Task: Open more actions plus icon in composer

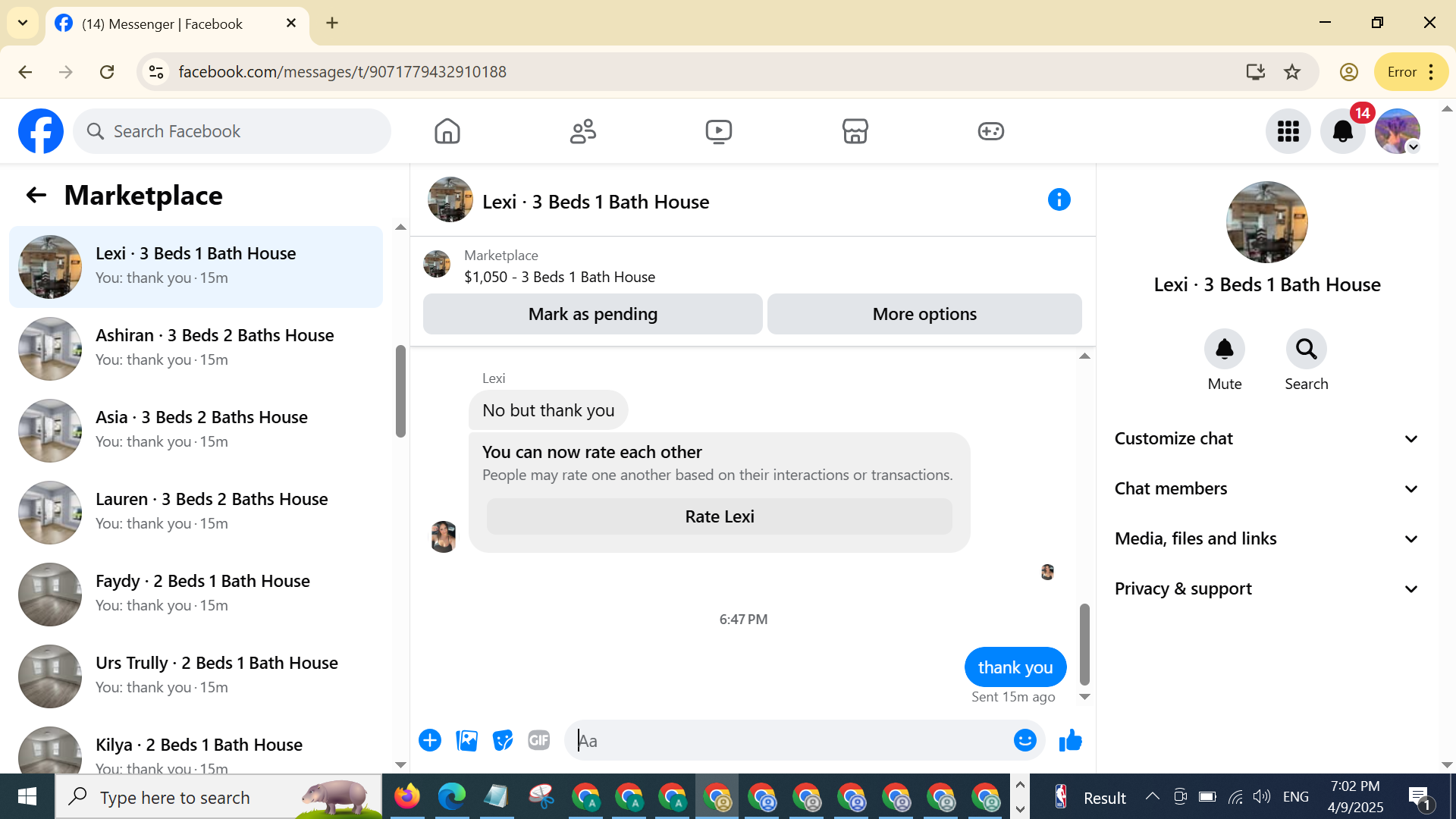Action: pos(430,740)
